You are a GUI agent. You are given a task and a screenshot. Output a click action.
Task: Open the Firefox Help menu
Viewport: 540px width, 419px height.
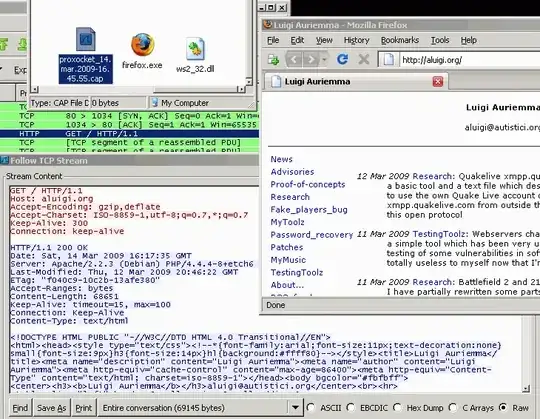pyautogui.click(x=469, y=40)
